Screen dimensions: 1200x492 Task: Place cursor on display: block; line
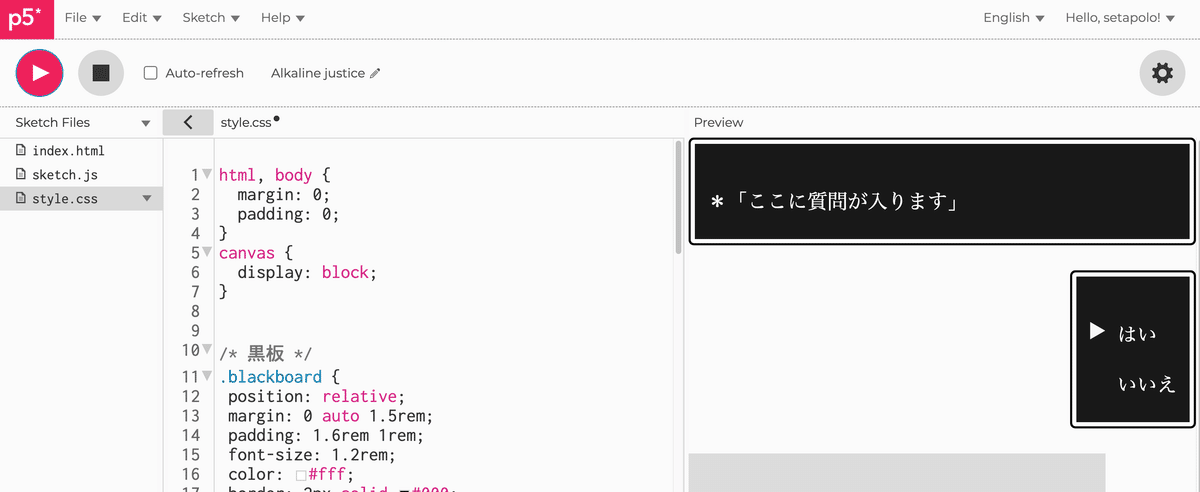pyautogui.click(x=307, y=272)
